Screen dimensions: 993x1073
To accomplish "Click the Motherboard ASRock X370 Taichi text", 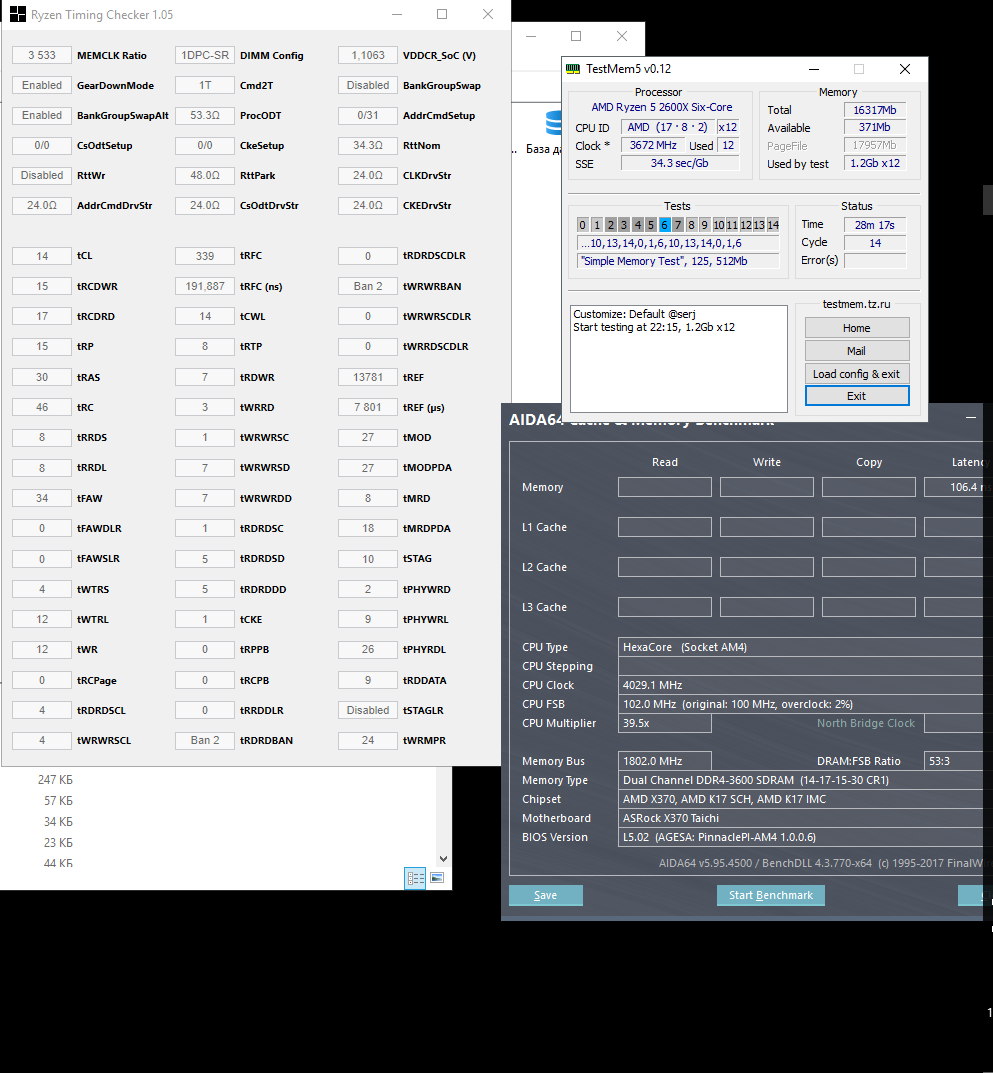I will (671, 818).
